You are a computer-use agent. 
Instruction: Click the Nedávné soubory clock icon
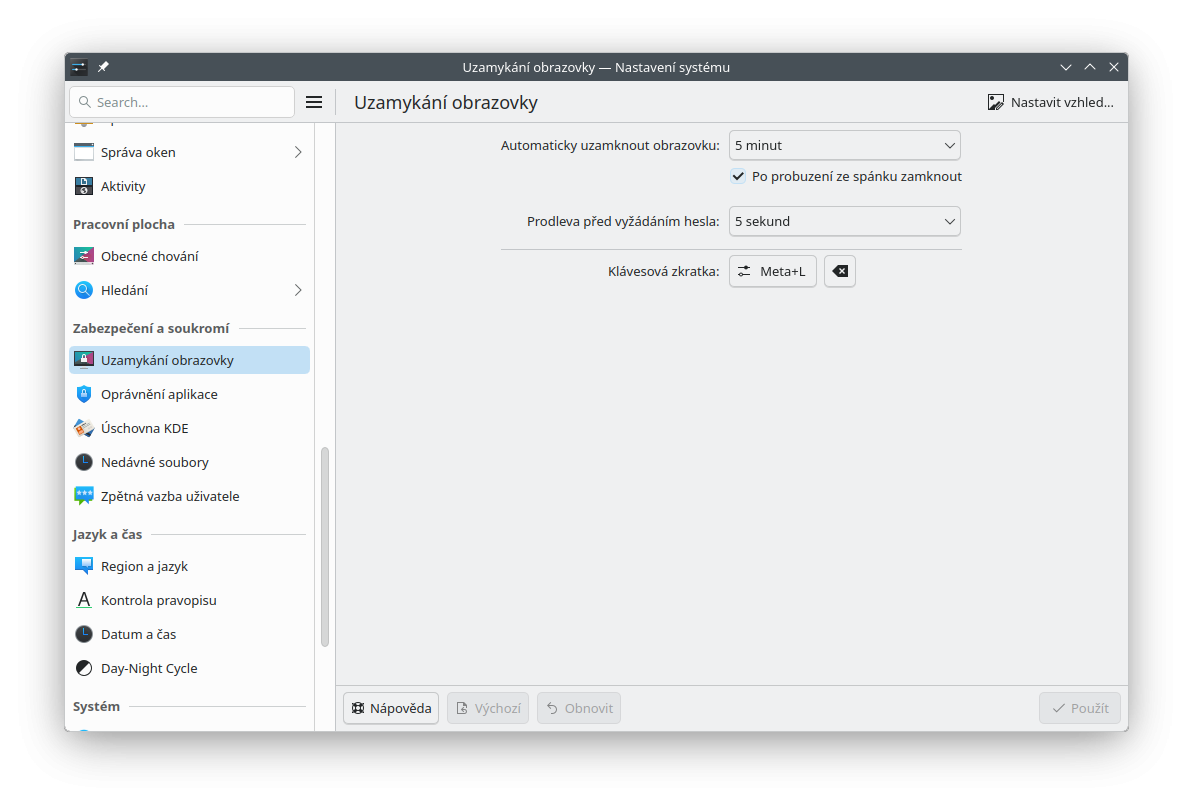pos(84,462)
